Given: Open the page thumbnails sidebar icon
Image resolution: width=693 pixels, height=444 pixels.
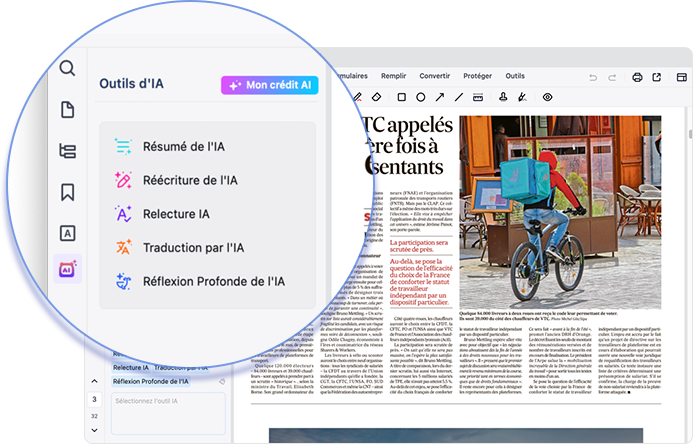Looking at the screenshot, I should coord(67,110).
